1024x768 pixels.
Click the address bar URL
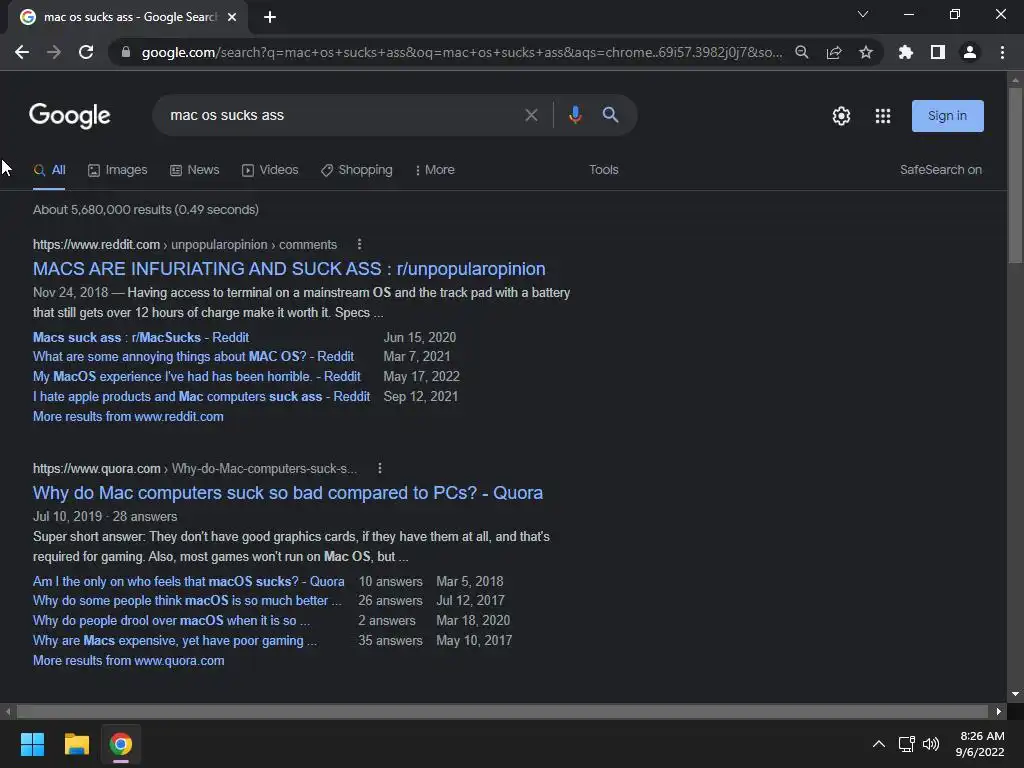(x=461, y=52)
